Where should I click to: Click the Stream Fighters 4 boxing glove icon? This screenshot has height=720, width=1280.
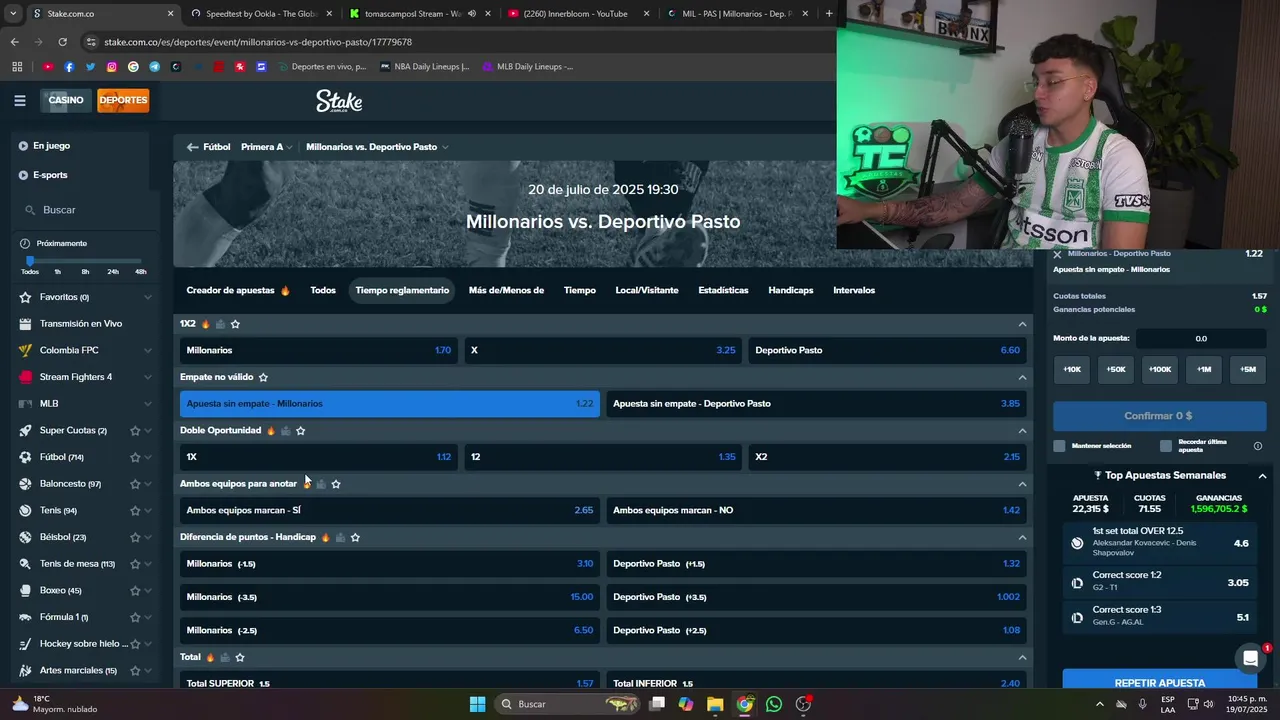26,377
